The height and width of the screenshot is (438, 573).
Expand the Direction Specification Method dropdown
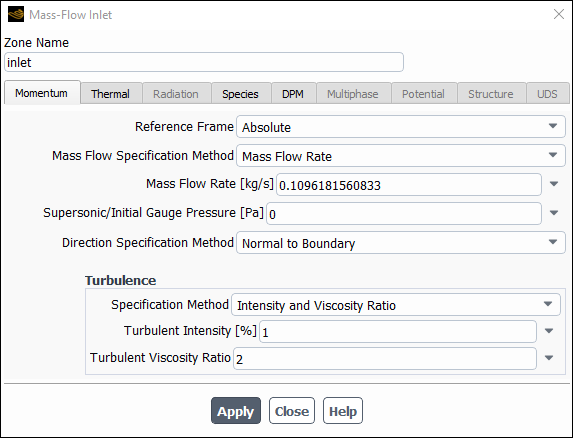[401, 243]
